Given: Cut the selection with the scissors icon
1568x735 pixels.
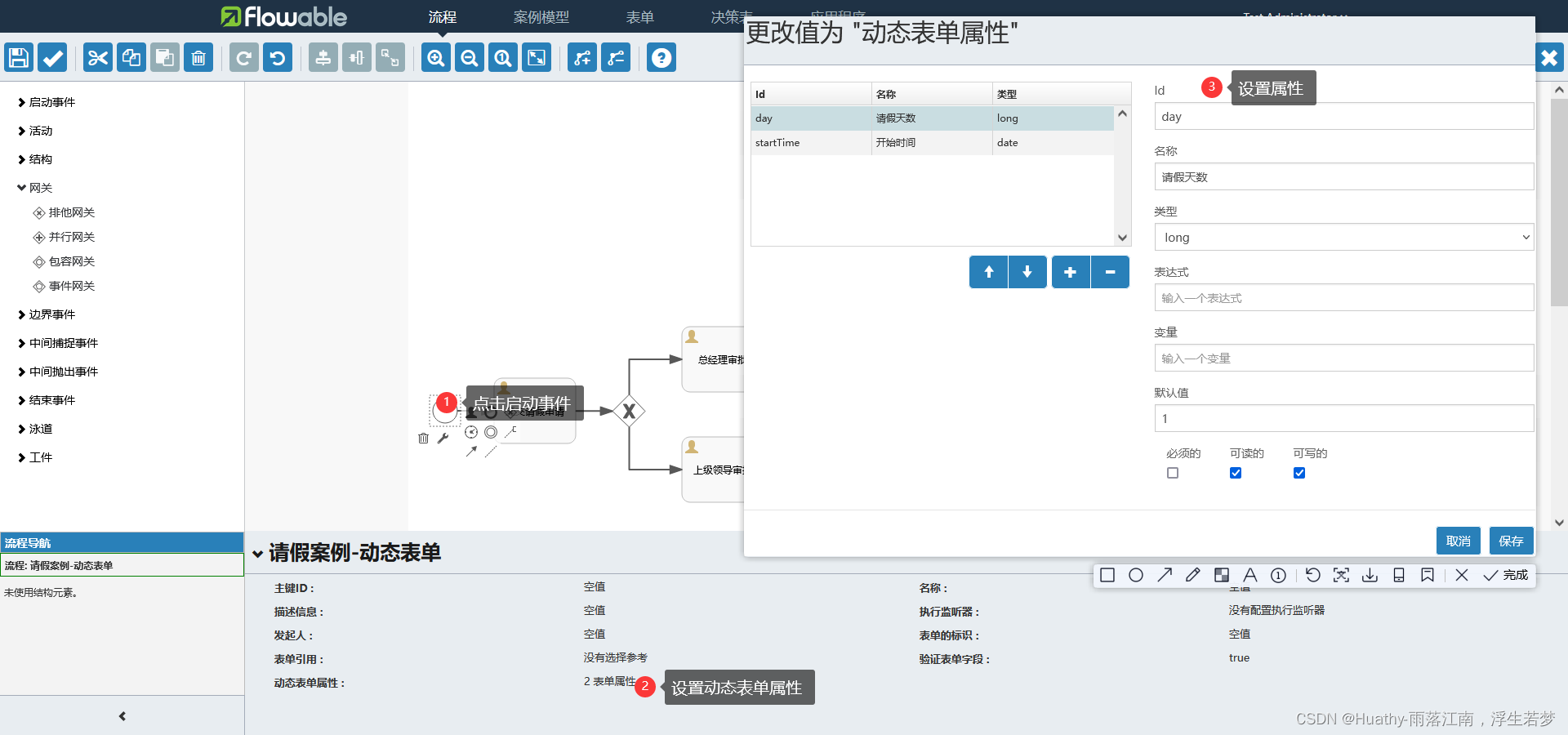Looking at the screenshot, I should tap(98, 58).
